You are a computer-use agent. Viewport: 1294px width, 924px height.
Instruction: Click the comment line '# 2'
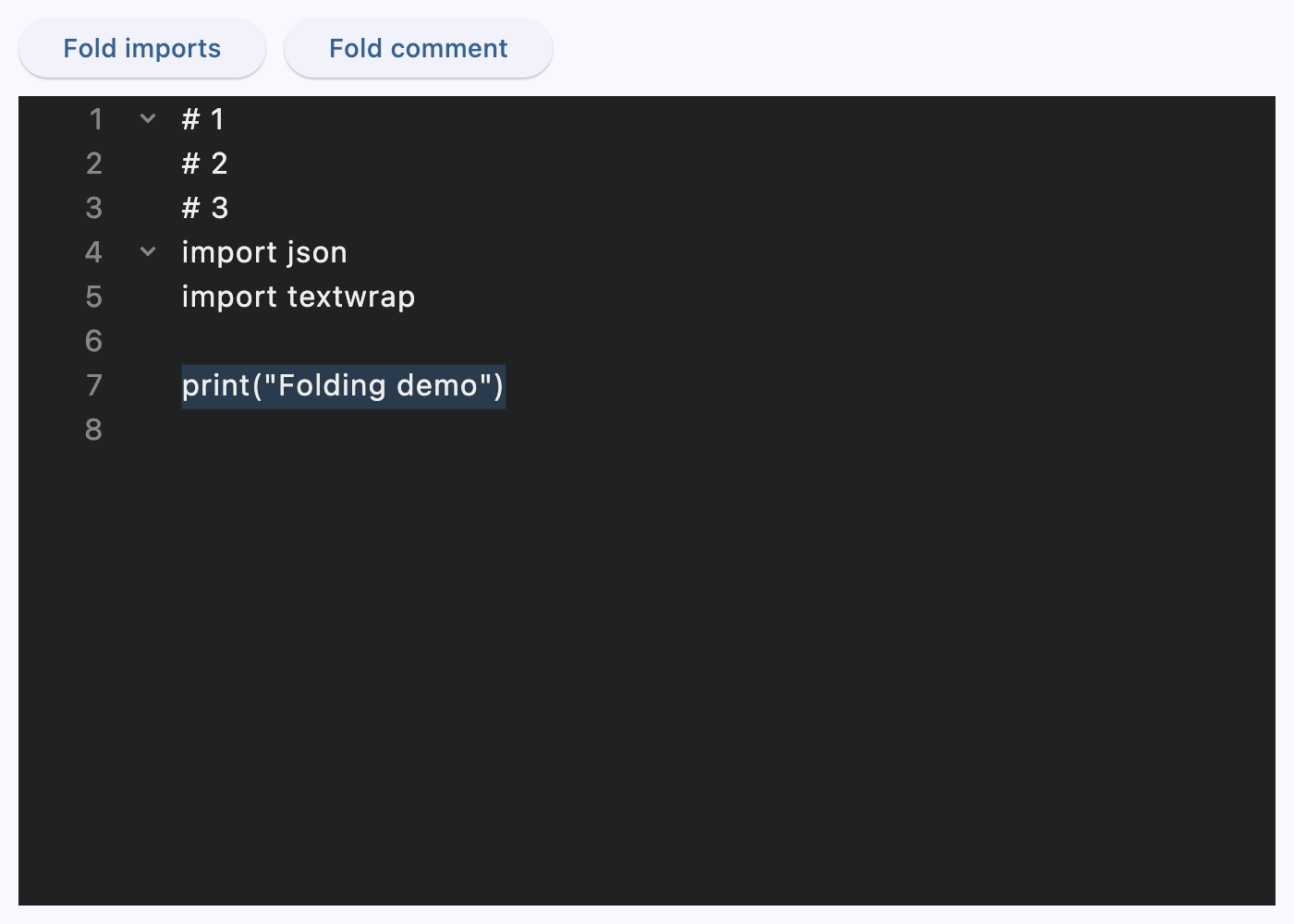click(204, 163)
